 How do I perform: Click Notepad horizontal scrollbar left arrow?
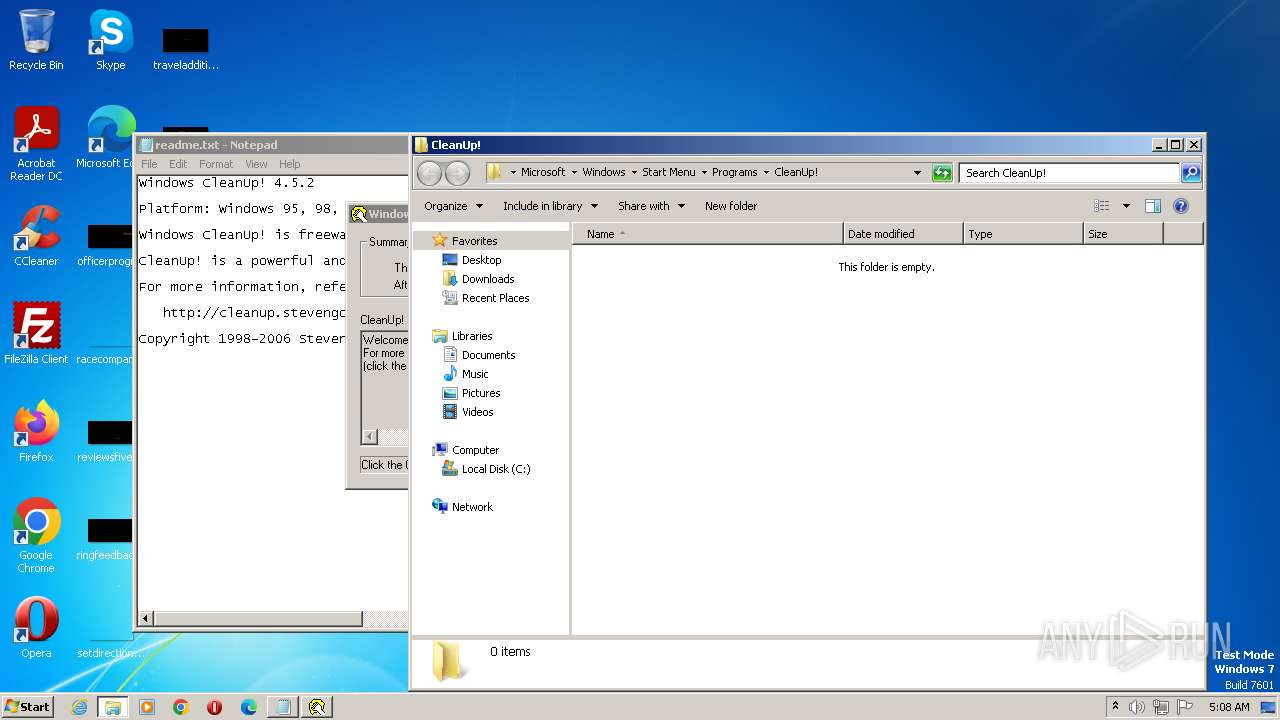tap(146, 619)
